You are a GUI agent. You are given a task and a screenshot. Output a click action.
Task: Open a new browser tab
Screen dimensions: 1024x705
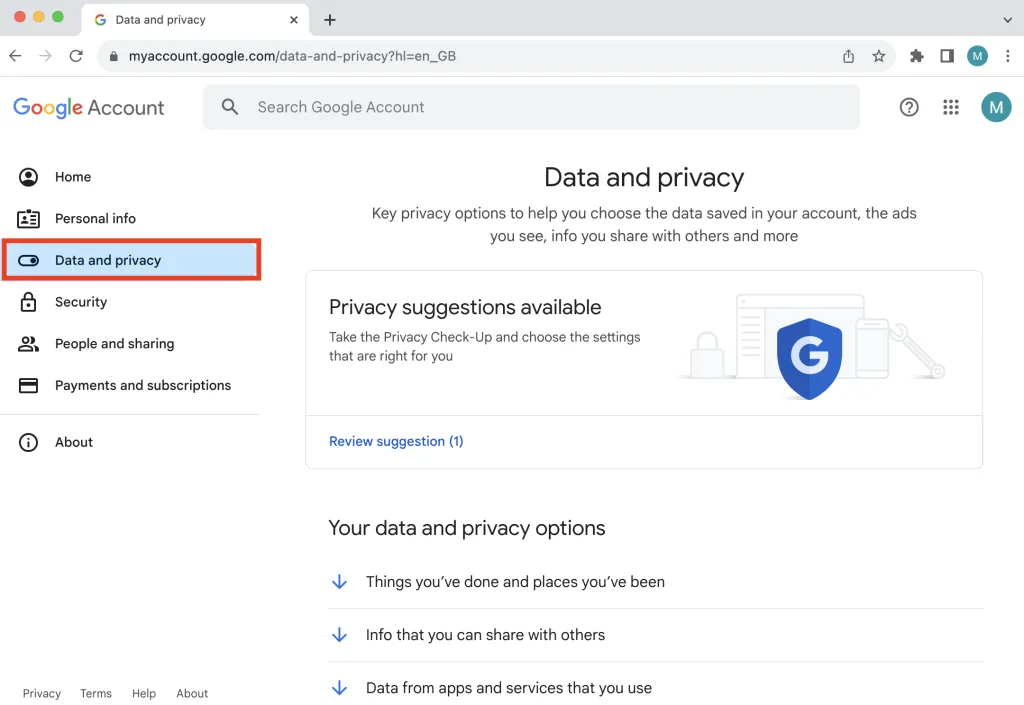tap(330, 19)
